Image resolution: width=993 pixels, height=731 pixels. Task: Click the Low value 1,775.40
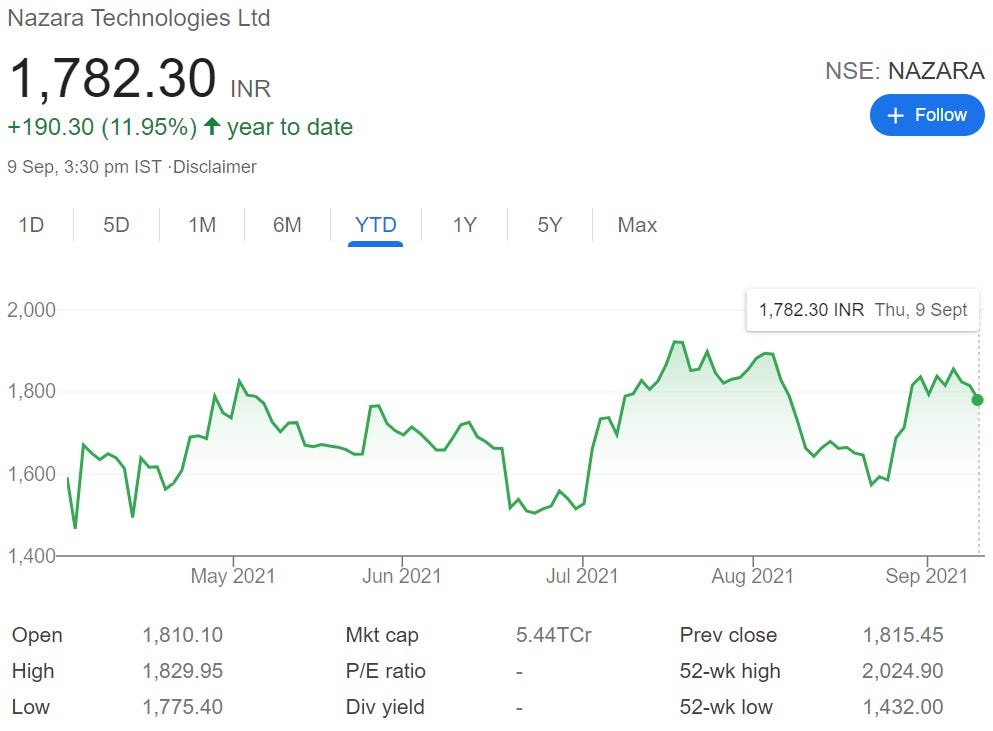182,707
